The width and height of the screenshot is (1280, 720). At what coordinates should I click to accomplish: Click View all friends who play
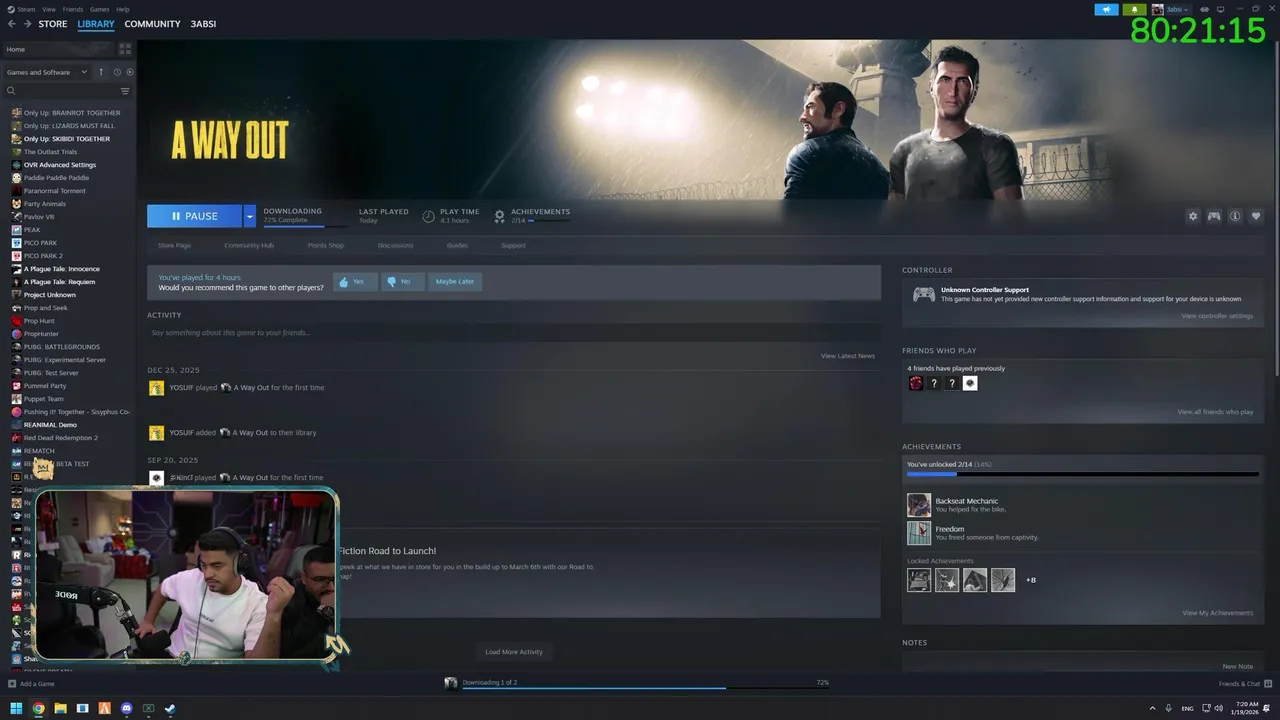pyautogui.click(x=1215, y=412)
